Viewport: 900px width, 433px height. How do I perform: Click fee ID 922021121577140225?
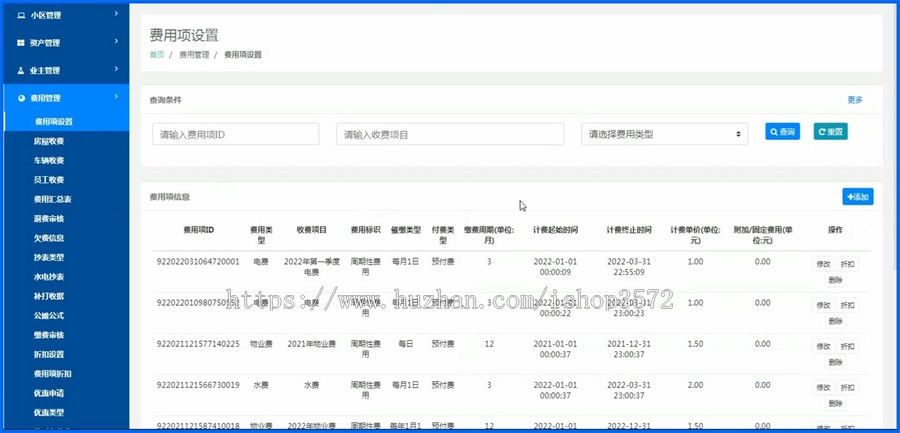point(198,344)
